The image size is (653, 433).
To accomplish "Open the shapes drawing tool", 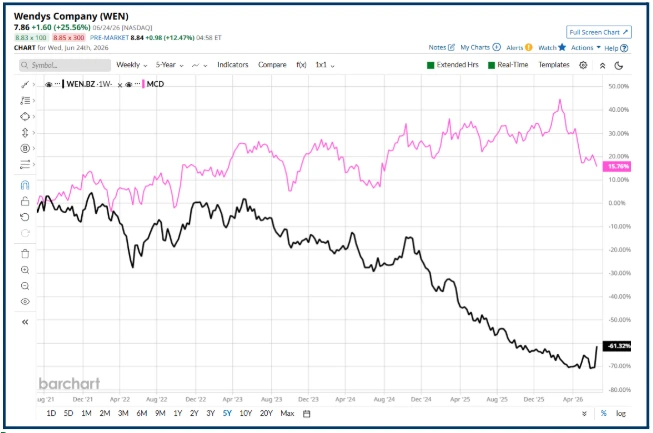I will [x=25, y=117].
